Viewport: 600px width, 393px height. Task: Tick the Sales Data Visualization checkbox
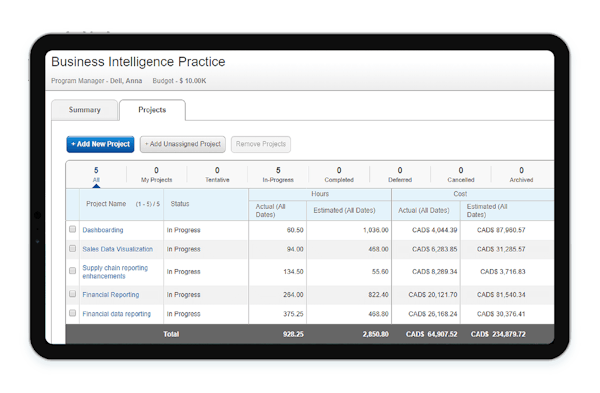click(72, 249)
